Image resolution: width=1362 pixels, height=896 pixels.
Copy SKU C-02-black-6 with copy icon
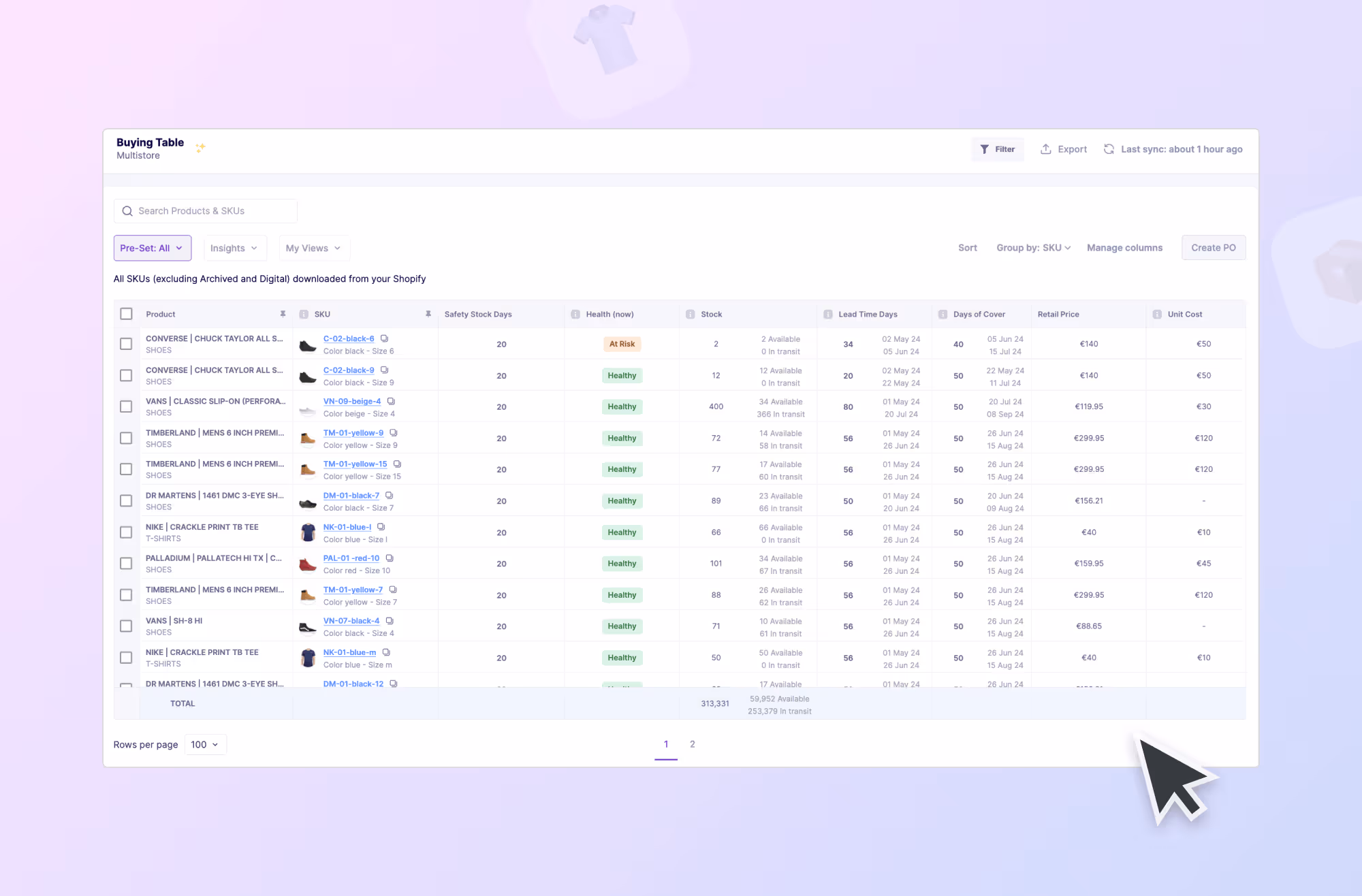[x=384, y=338]
